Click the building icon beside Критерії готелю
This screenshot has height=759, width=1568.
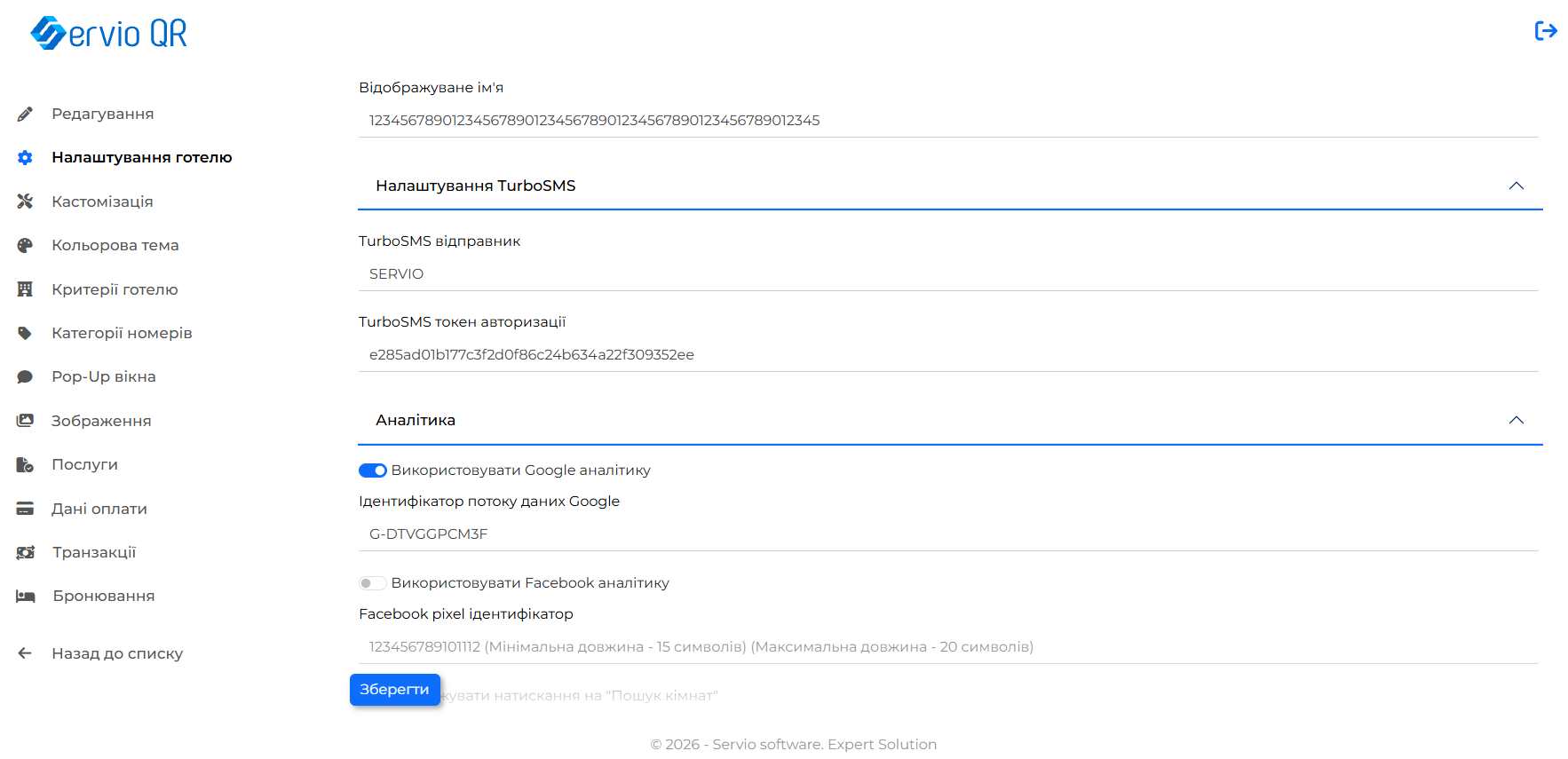point(25,289)
